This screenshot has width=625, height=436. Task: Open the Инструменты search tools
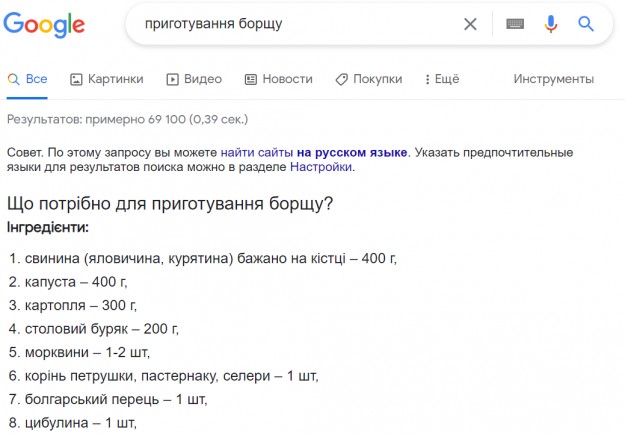click(553, 79)
